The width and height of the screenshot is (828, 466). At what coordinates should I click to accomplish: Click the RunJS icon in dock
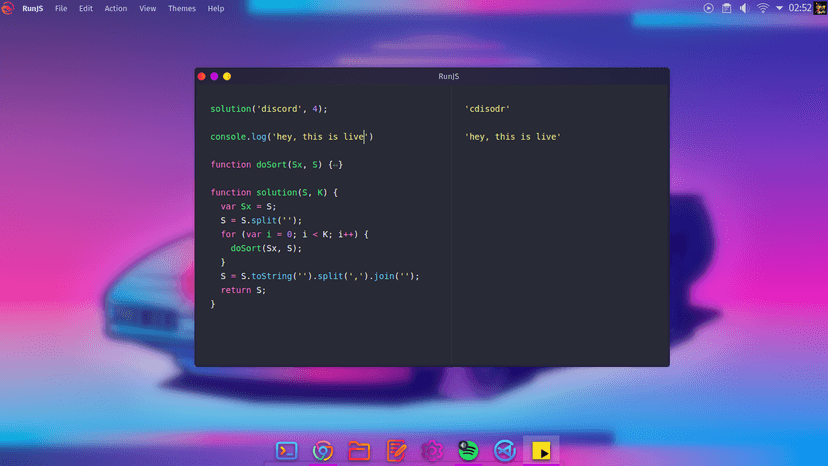[x=541, y=451]
